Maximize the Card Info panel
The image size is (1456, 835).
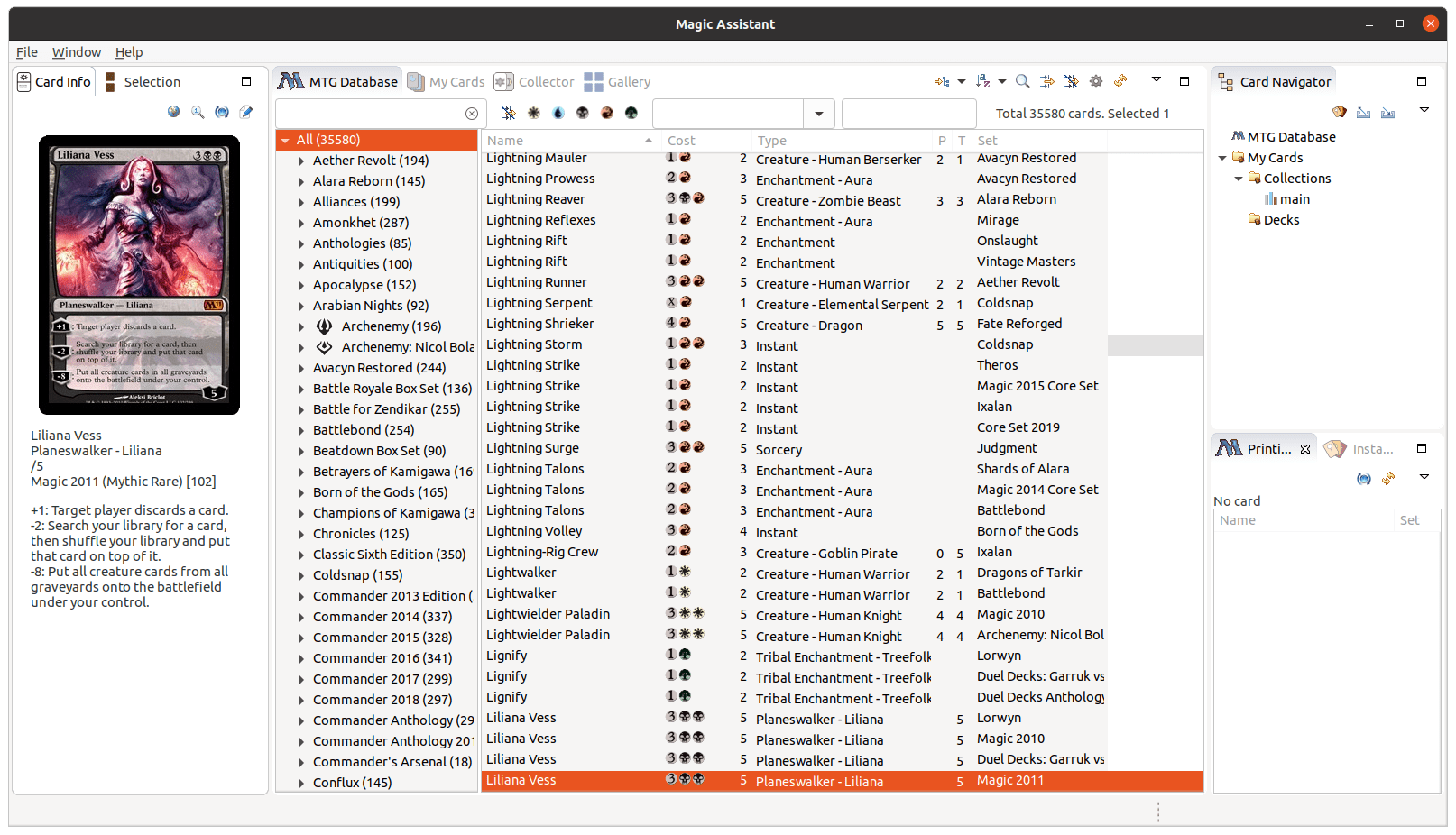click(x=246, y=81)
